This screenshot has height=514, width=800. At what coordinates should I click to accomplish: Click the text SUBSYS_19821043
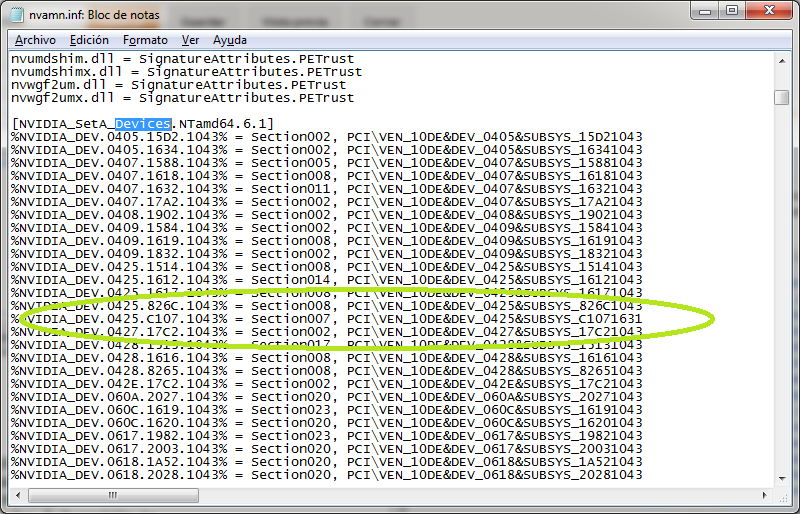point(583,436)
